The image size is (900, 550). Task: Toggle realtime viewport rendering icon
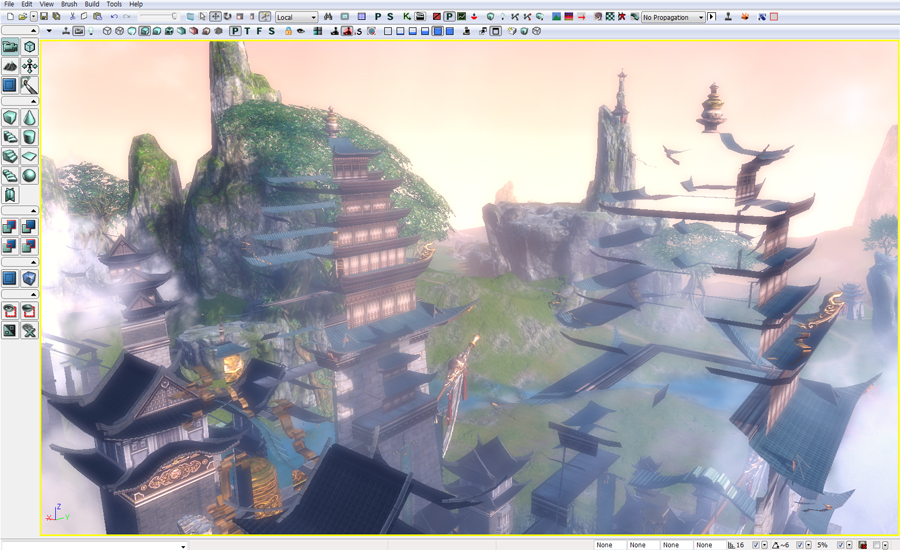66,31
